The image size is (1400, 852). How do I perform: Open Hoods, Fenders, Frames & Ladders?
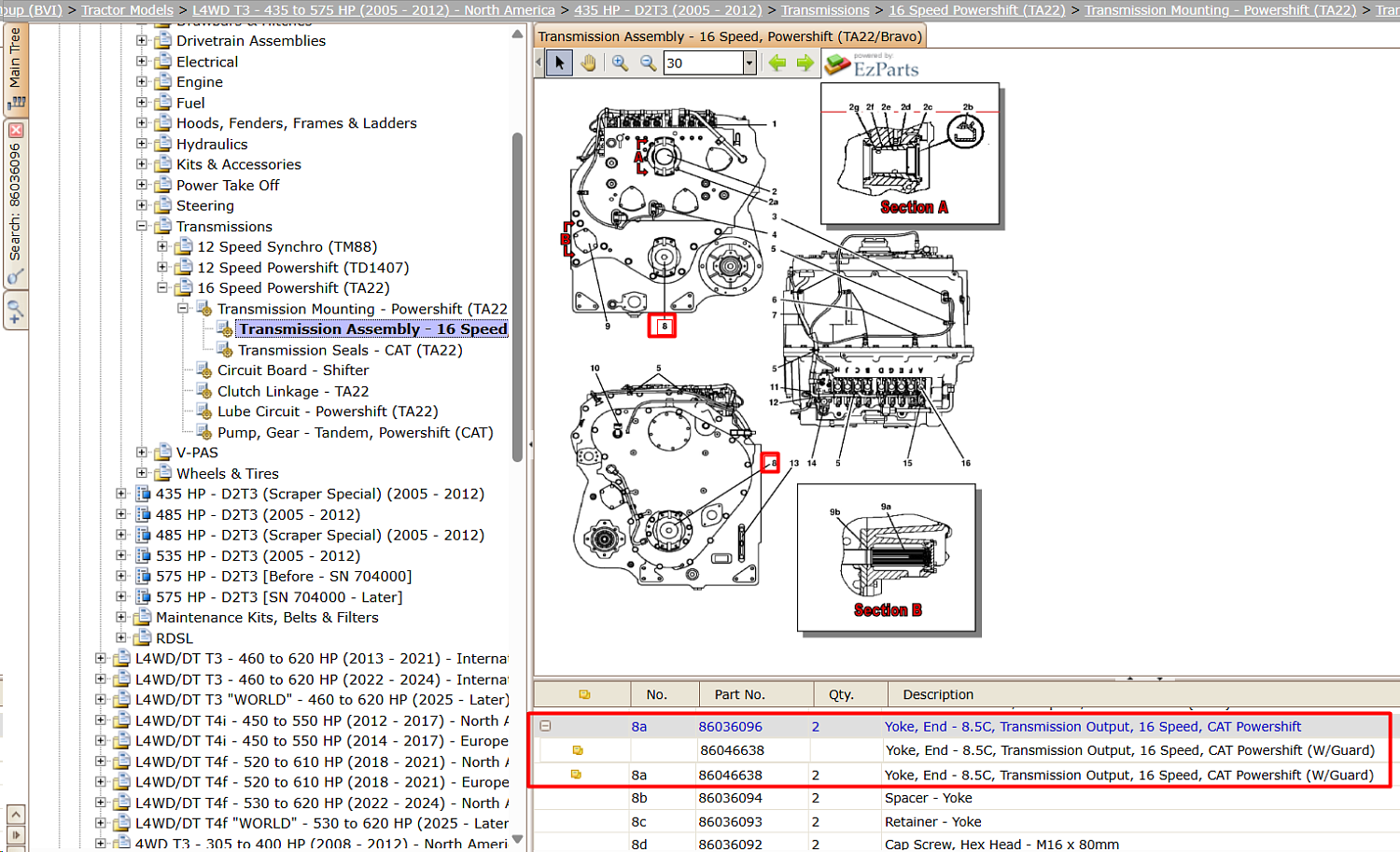[x=296, y=123]
